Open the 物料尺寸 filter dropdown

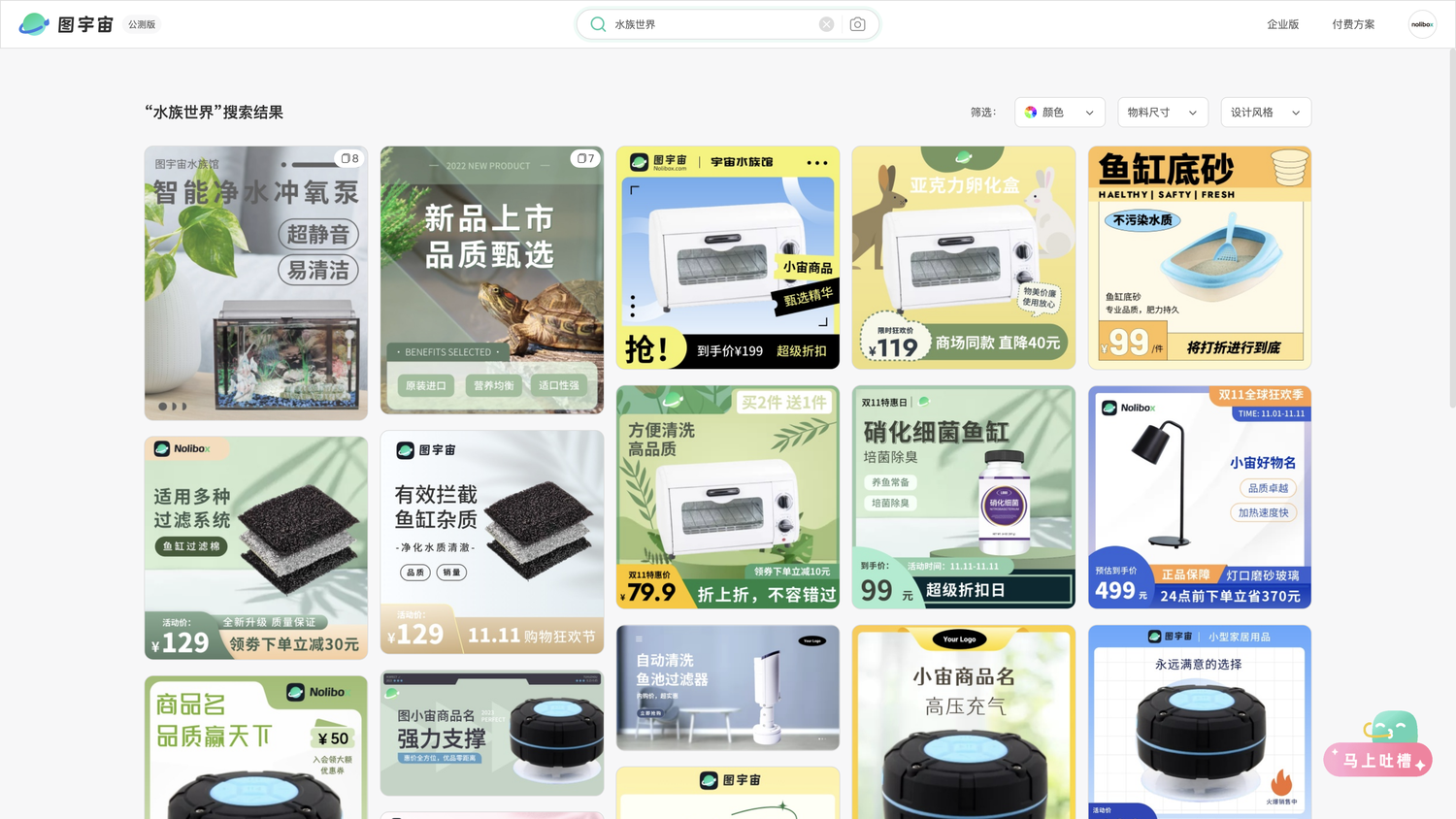(1163, 113)
